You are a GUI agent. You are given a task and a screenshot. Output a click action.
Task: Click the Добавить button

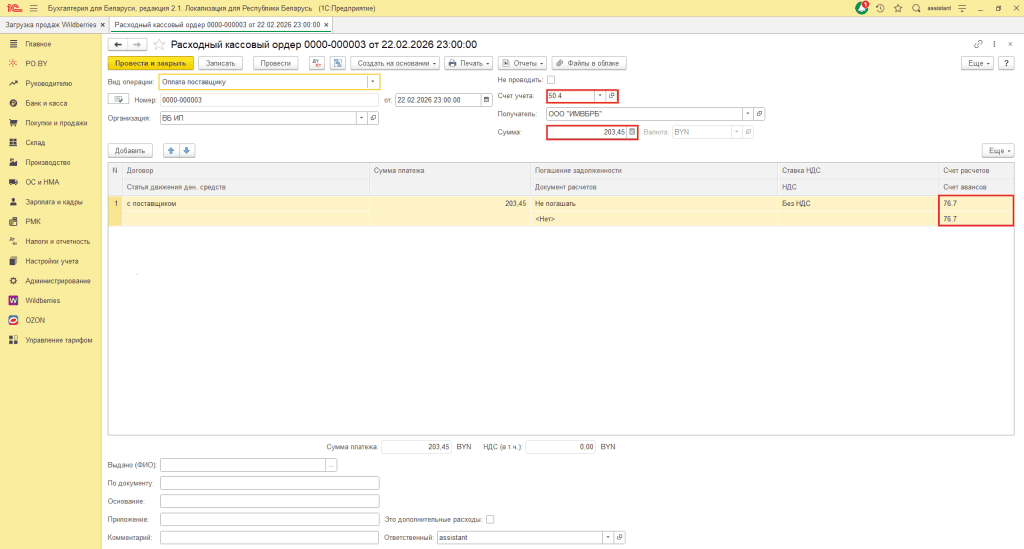(x=129, y=150)
